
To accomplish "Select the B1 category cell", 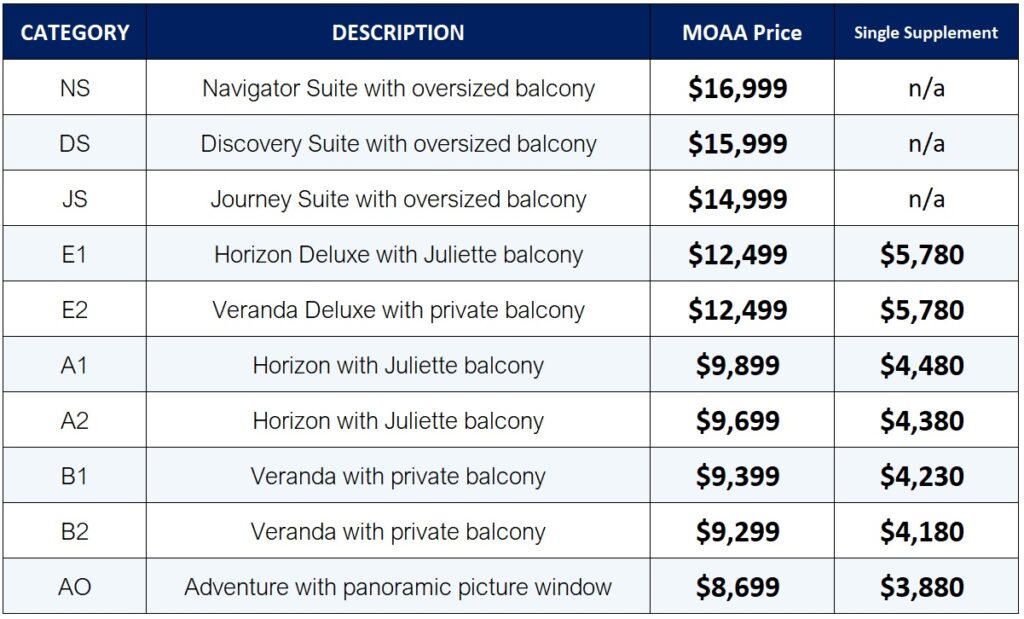I will (75, 476).
